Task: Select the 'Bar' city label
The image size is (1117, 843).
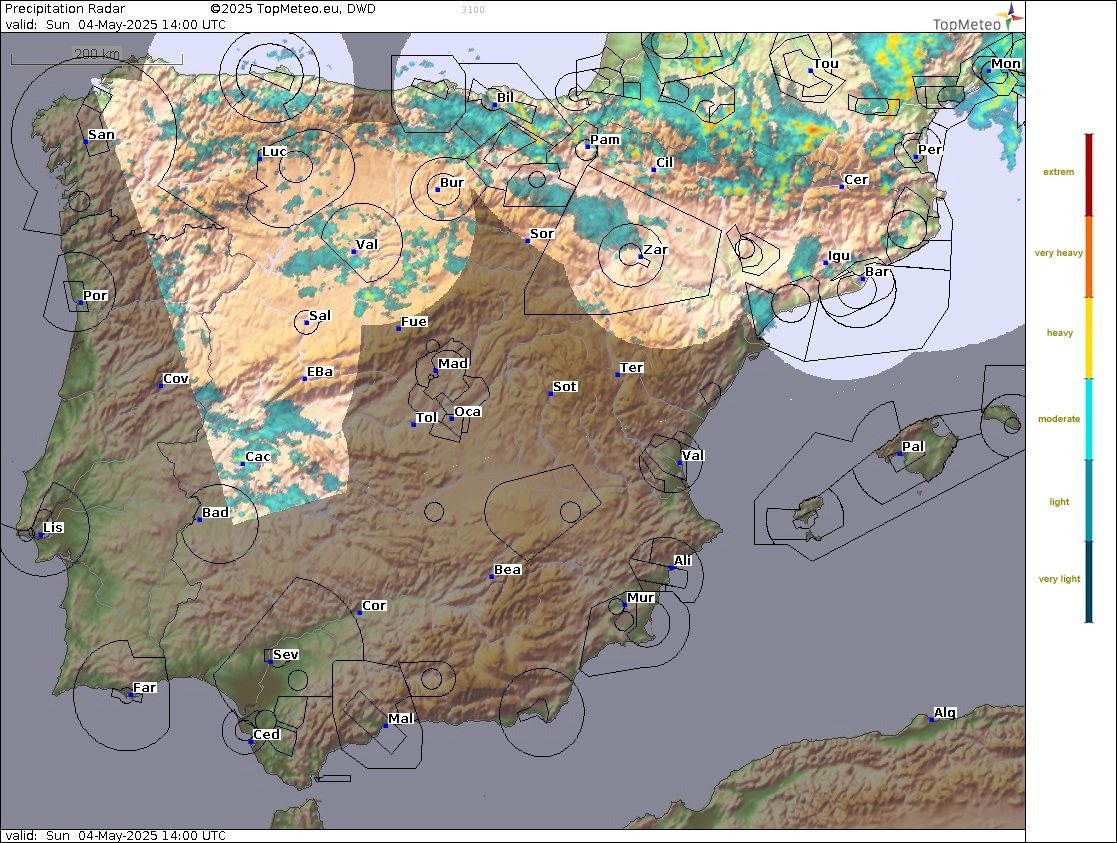Action: pyautogui.click(x=877, y=271)
